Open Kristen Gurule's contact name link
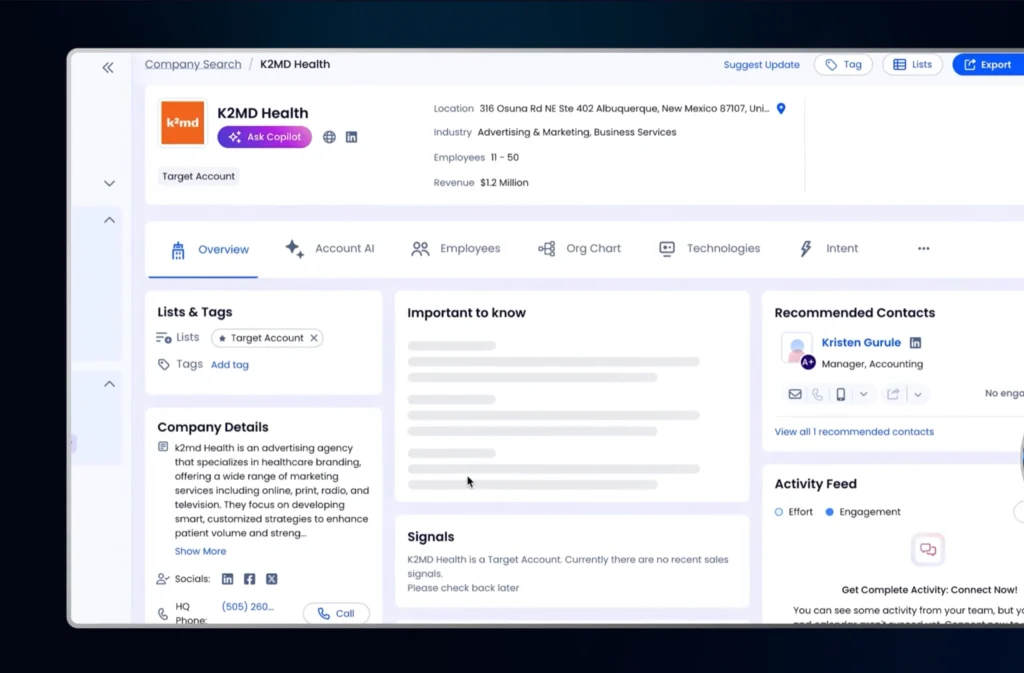The image size is (1024, 673). coord(861,343)
